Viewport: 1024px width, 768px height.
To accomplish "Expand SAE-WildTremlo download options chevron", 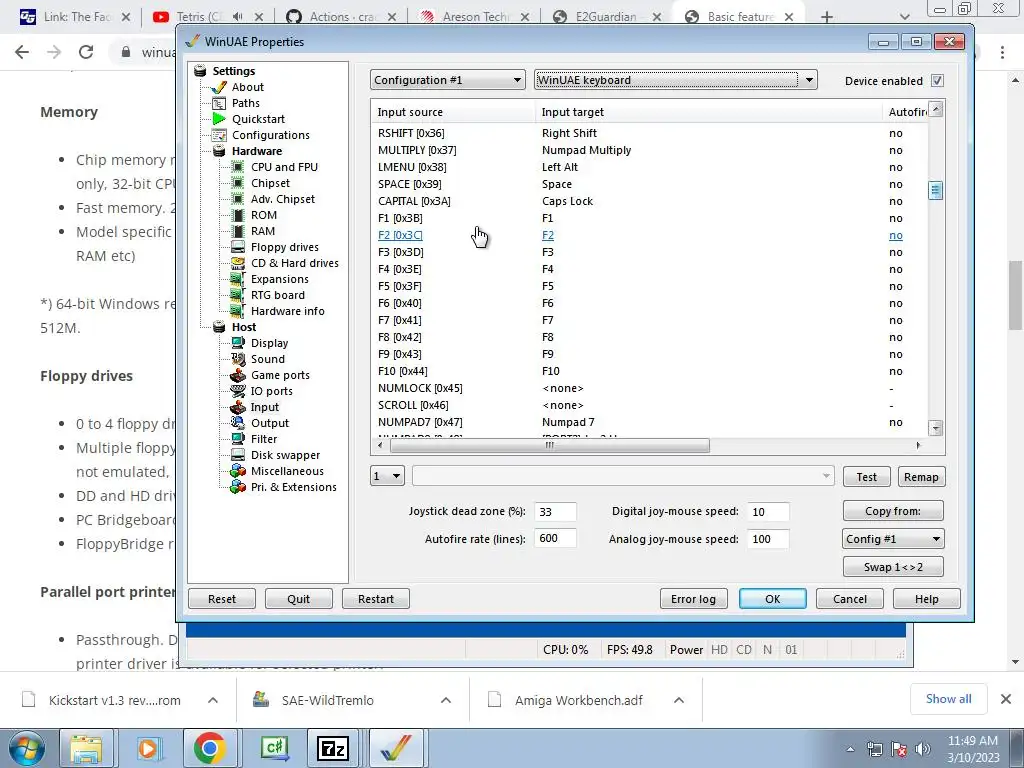I will pyautogui.click(x=446, y=700).
